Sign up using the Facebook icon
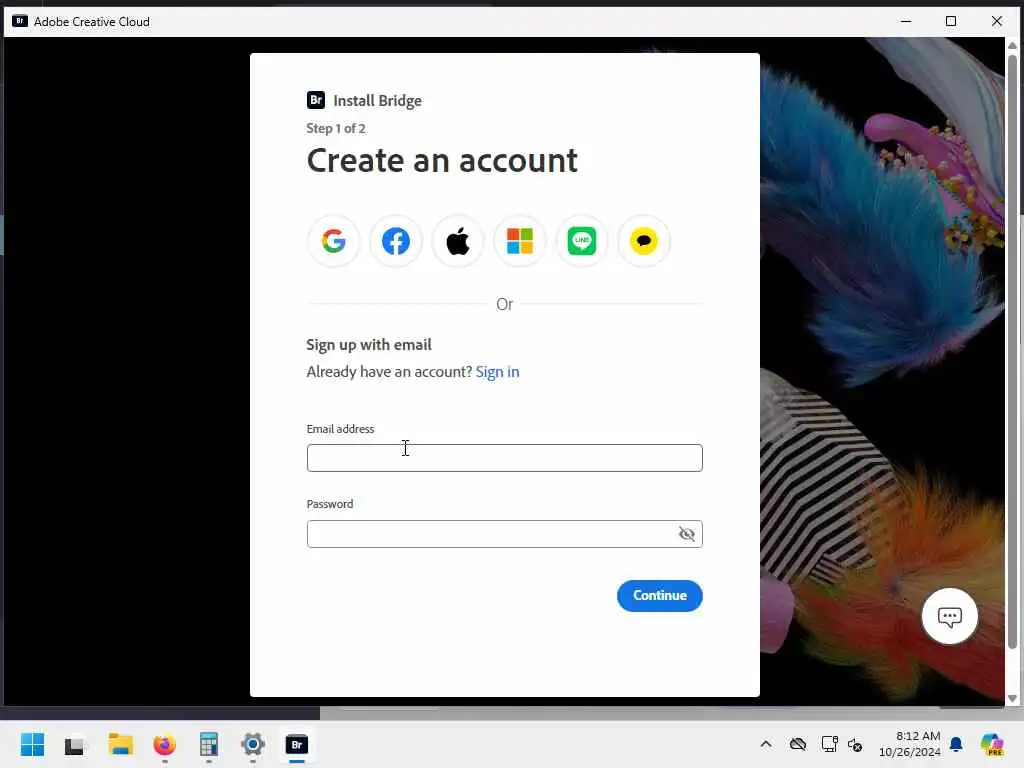The width and height of the screenshot is (1024, 768). pos(396,241)
